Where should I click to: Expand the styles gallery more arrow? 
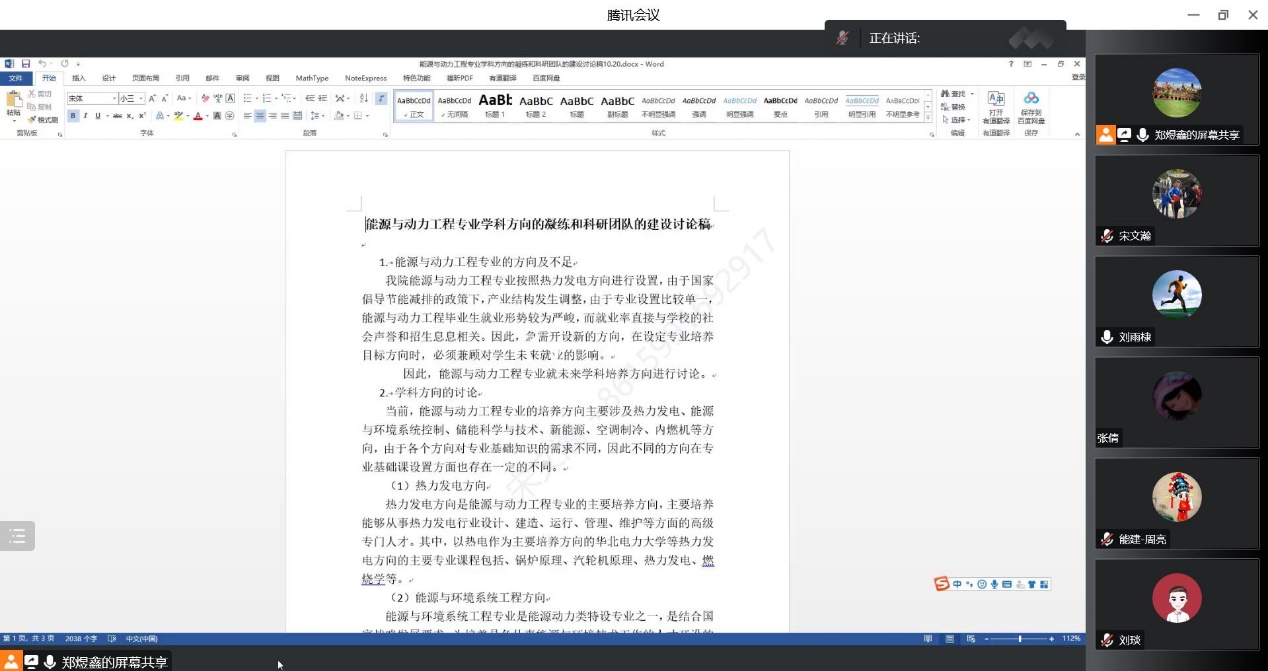[928, 115]
